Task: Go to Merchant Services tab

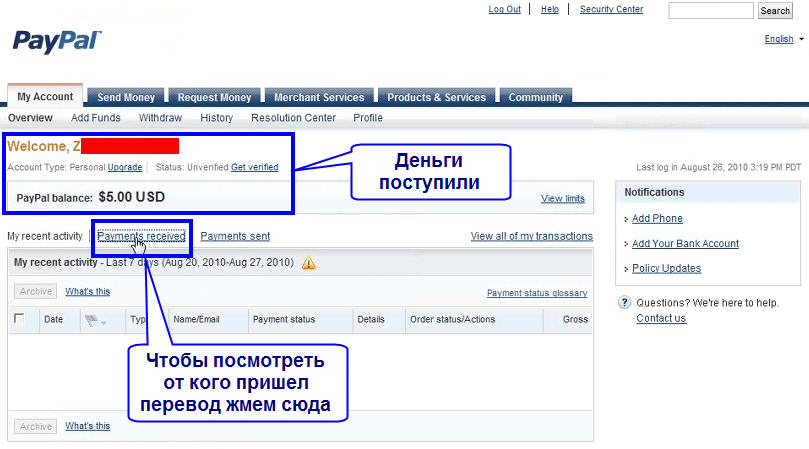Action: point(319,97)
